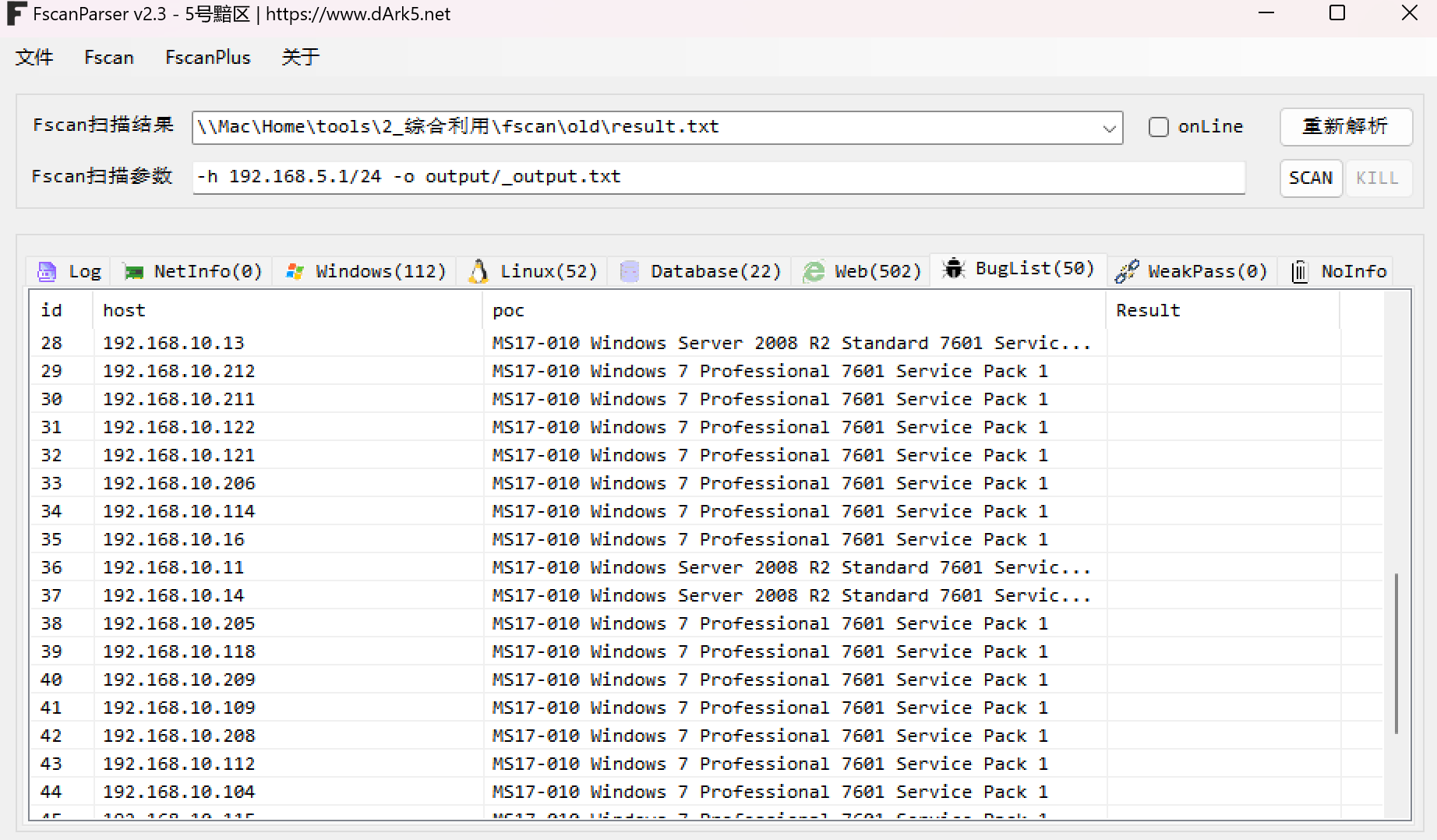Click the WeakPass chain icon
Viewport: 1437px width, 840px height.
[1127, 271]
